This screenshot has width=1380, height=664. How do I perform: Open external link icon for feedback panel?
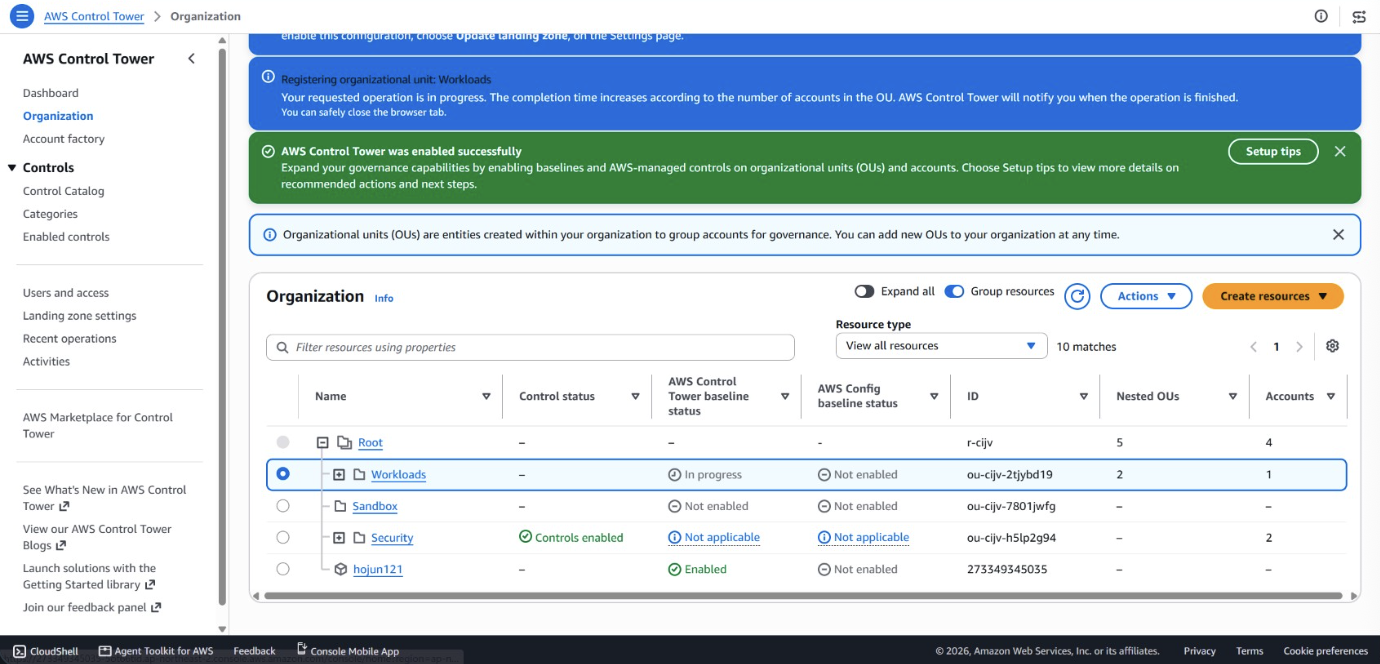pos(155,607)
